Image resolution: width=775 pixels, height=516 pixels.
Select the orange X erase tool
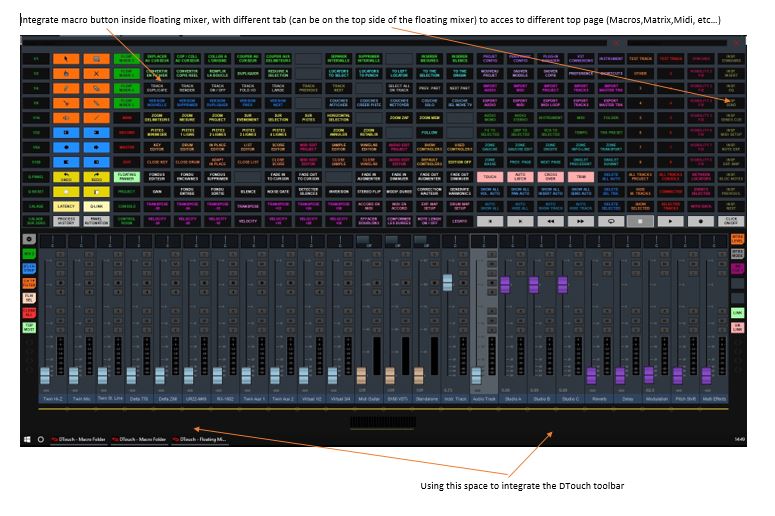pyautogui.click(x=96, y=74)
